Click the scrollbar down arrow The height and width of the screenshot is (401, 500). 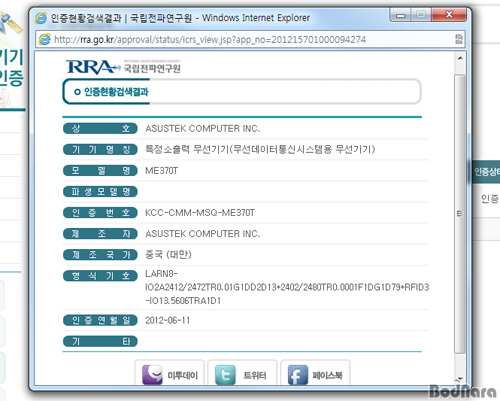tap(460, 379)
